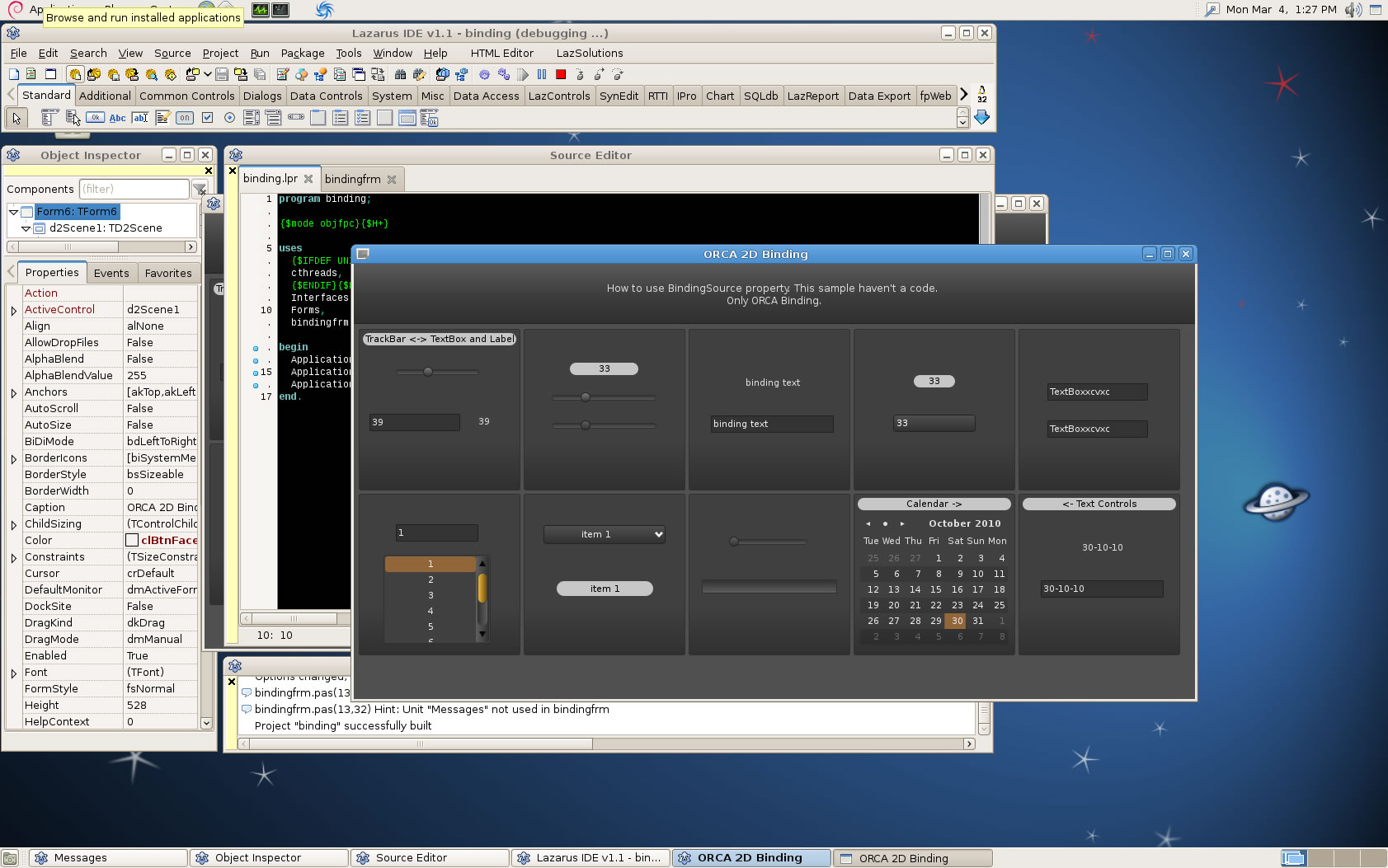
Task: Switch to the Events tab
Action: click(x=111, y=273)
